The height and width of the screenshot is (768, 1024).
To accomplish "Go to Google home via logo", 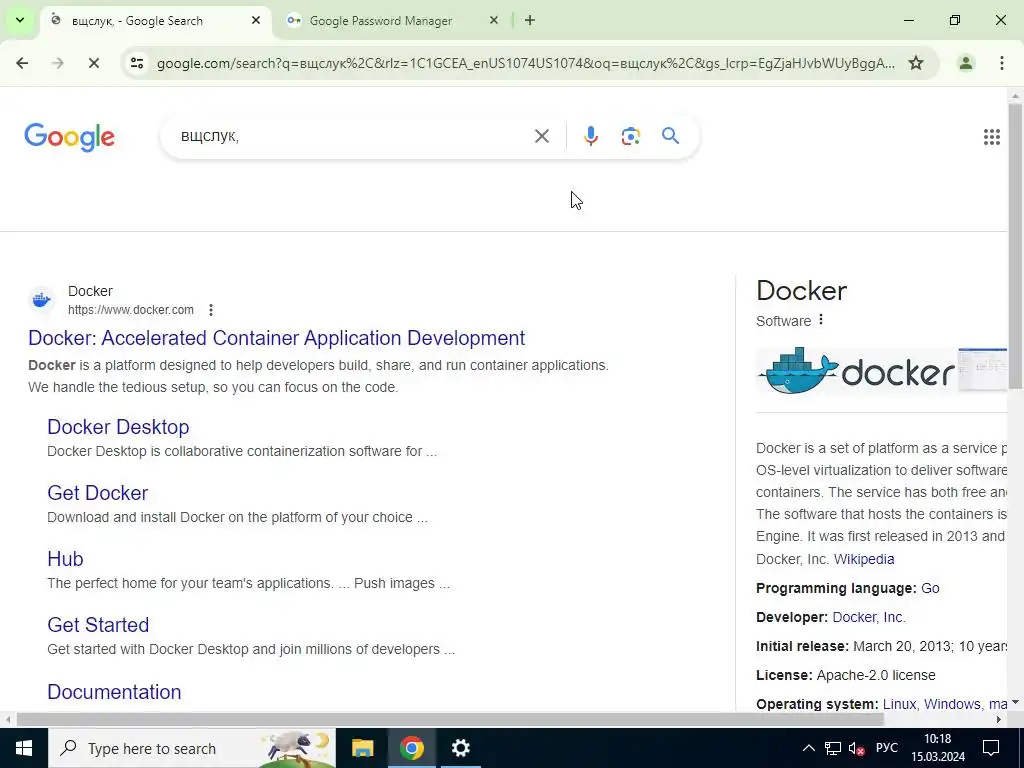I will [69, 136].
